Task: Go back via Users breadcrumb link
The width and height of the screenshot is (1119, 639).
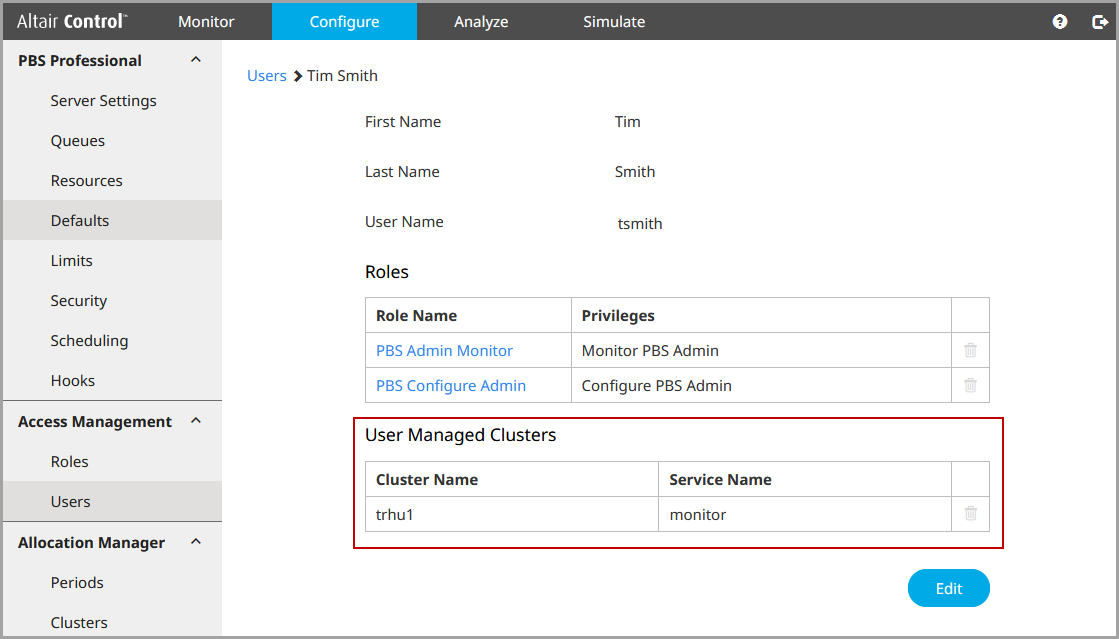Action: (266, 76)
